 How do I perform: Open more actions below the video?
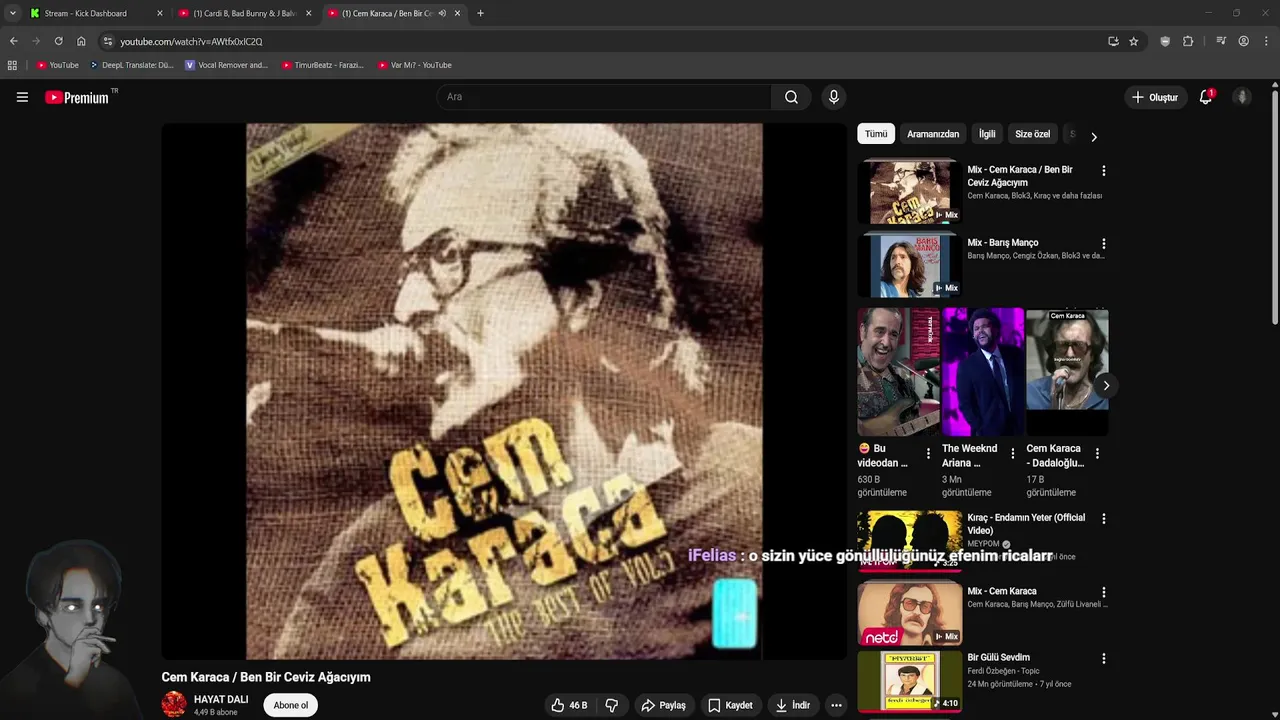coord(836,705)
